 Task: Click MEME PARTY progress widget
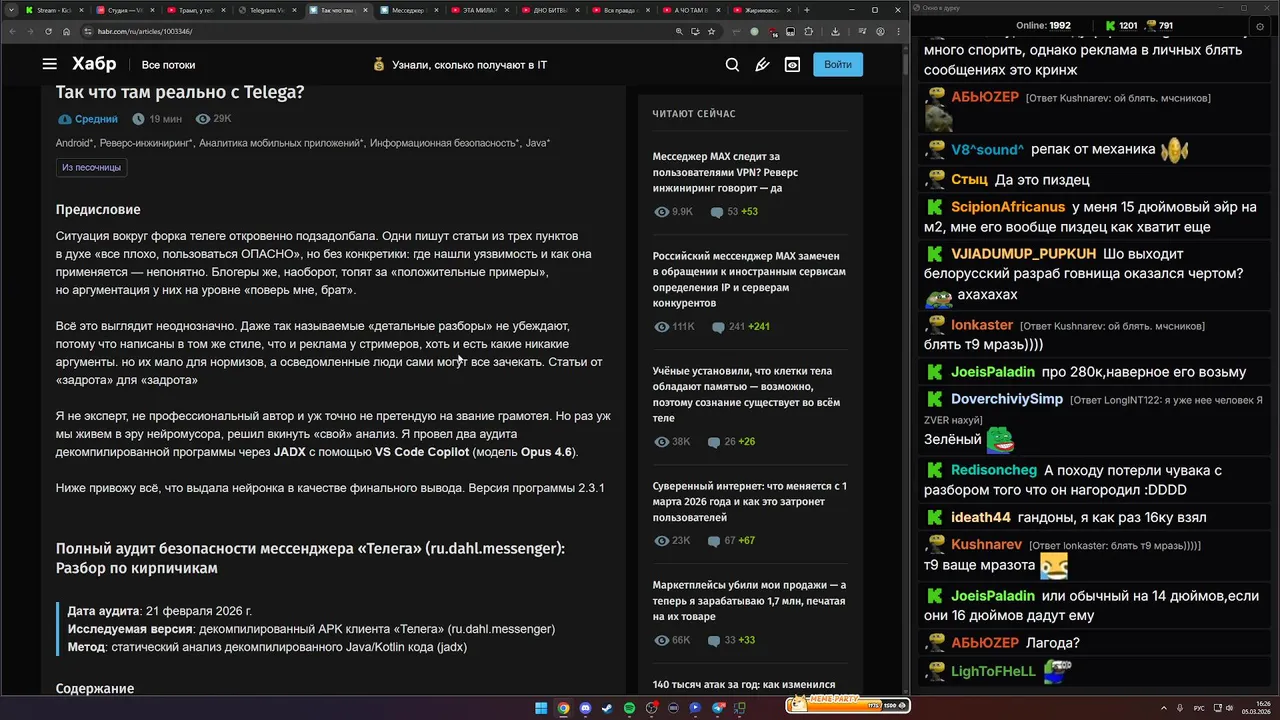(x=848, y=706)
